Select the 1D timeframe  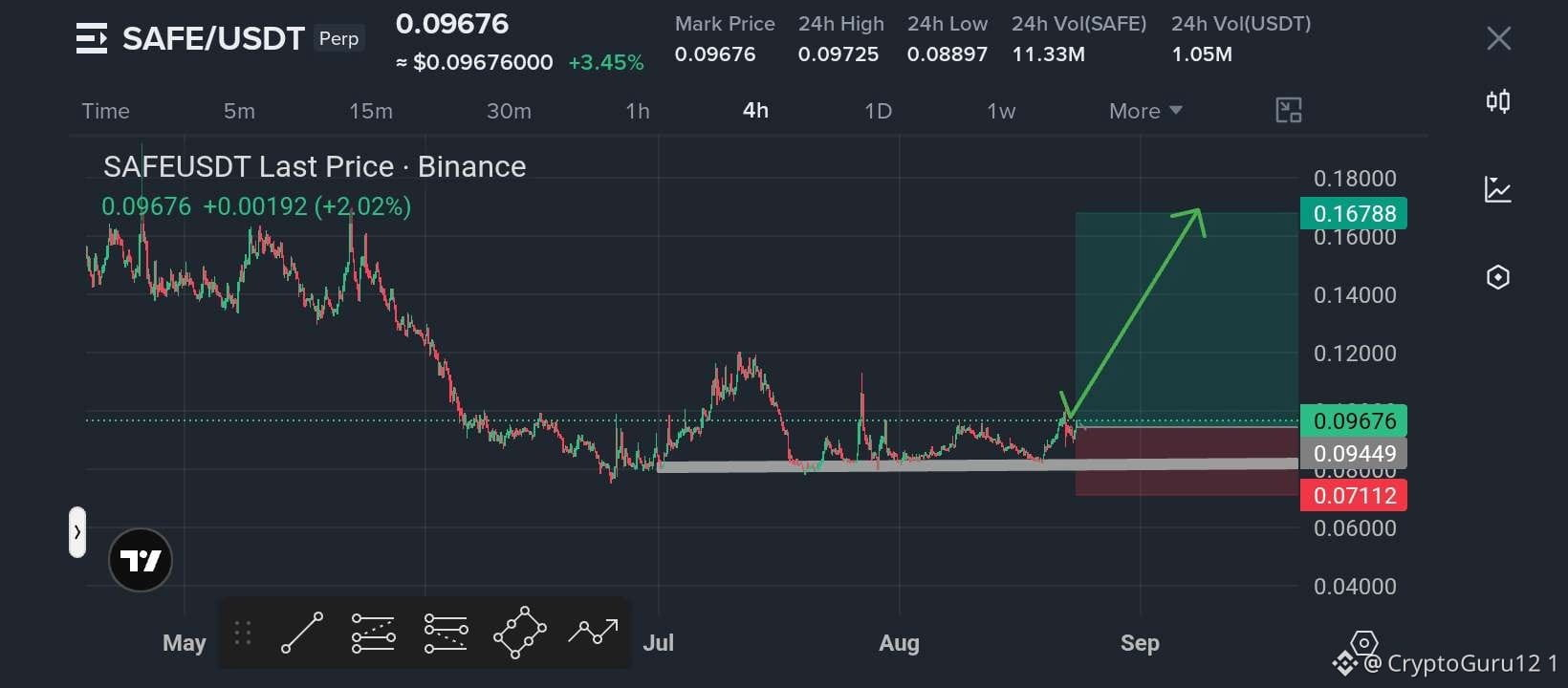tap(878, 111)
